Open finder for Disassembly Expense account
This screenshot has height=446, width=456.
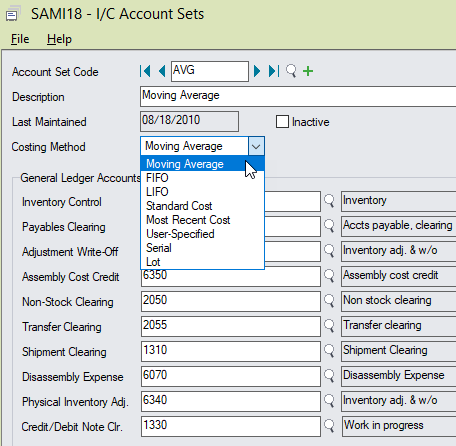coord(329,376)
